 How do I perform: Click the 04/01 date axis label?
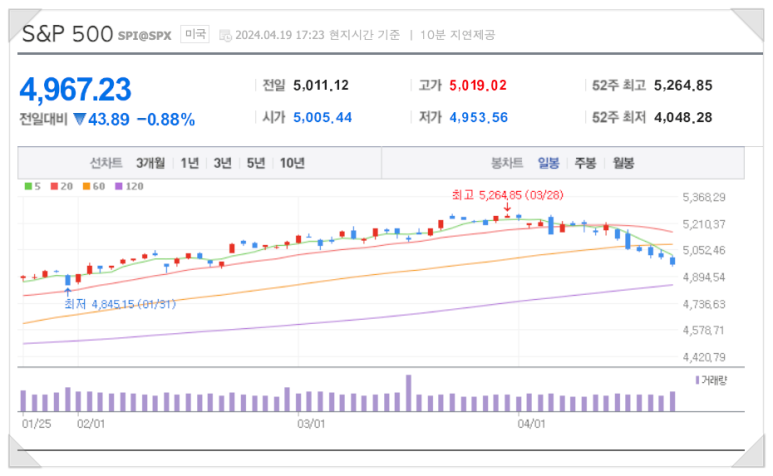[x=531, y=424]
